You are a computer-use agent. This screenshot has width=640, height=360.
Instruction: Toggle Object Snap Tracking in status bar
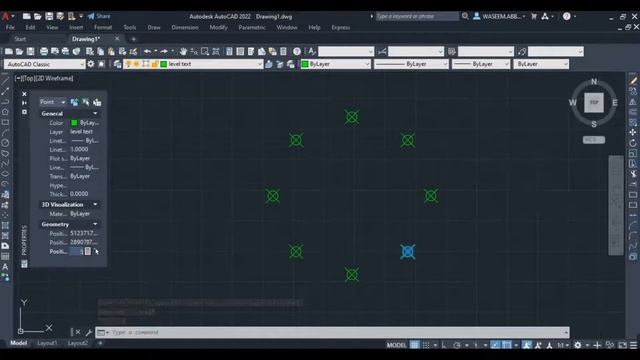click(495, 345)
